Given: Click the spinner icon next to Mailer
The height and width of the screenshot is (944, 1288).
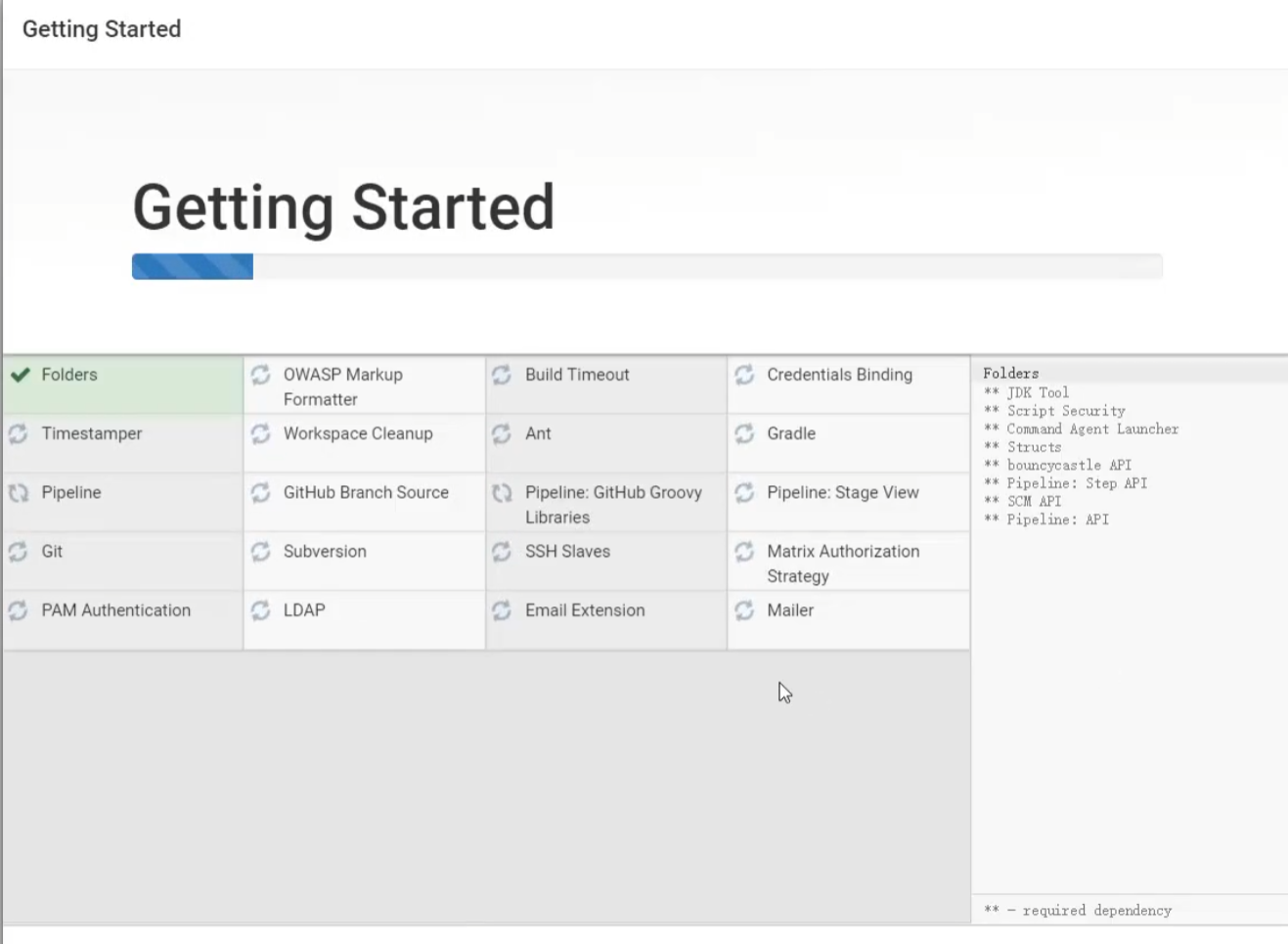Looking at the screenshot, I should pos(744,610).
